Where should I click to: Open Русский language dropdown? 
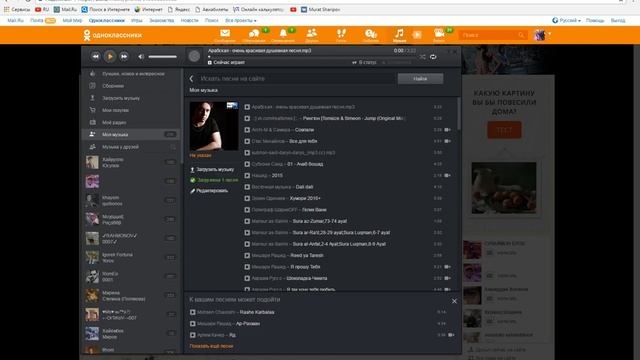pos(566,20)
